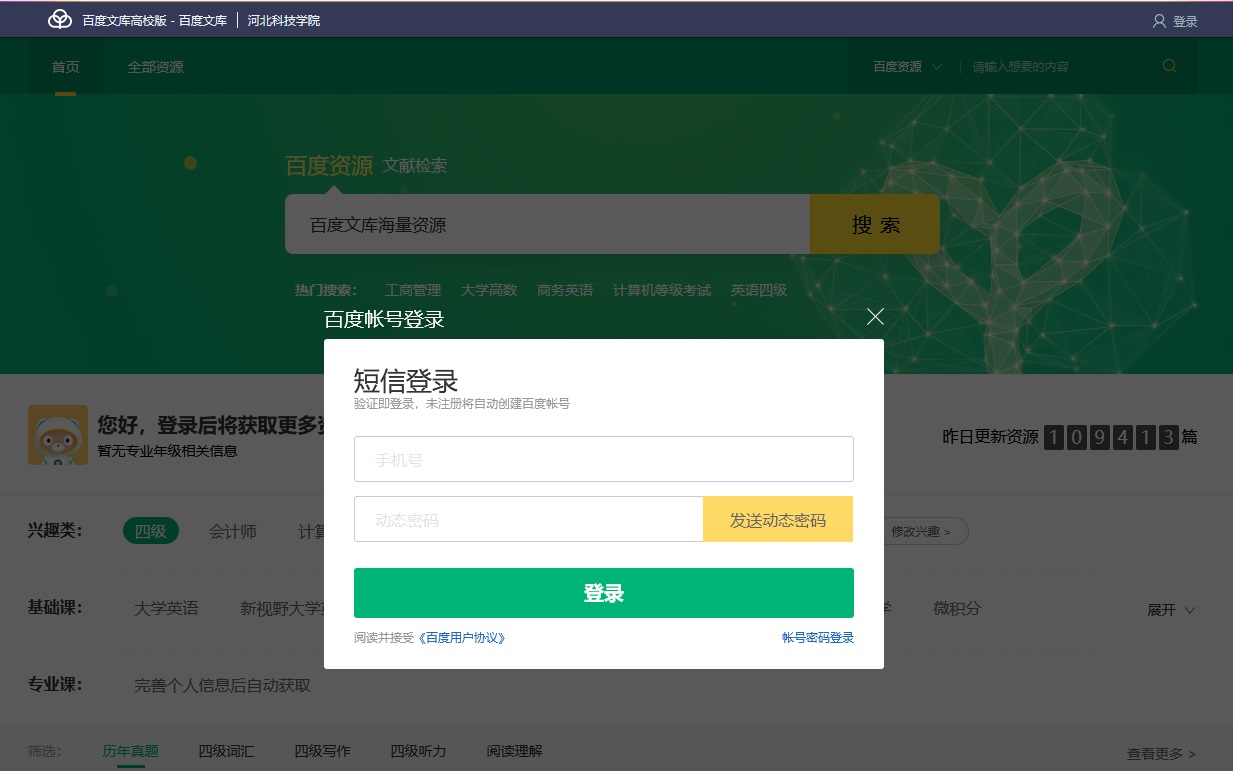The image size is (1233, 771).
Task: Click 百度文库高校版 - 百度文库 title
Action: 155,20
